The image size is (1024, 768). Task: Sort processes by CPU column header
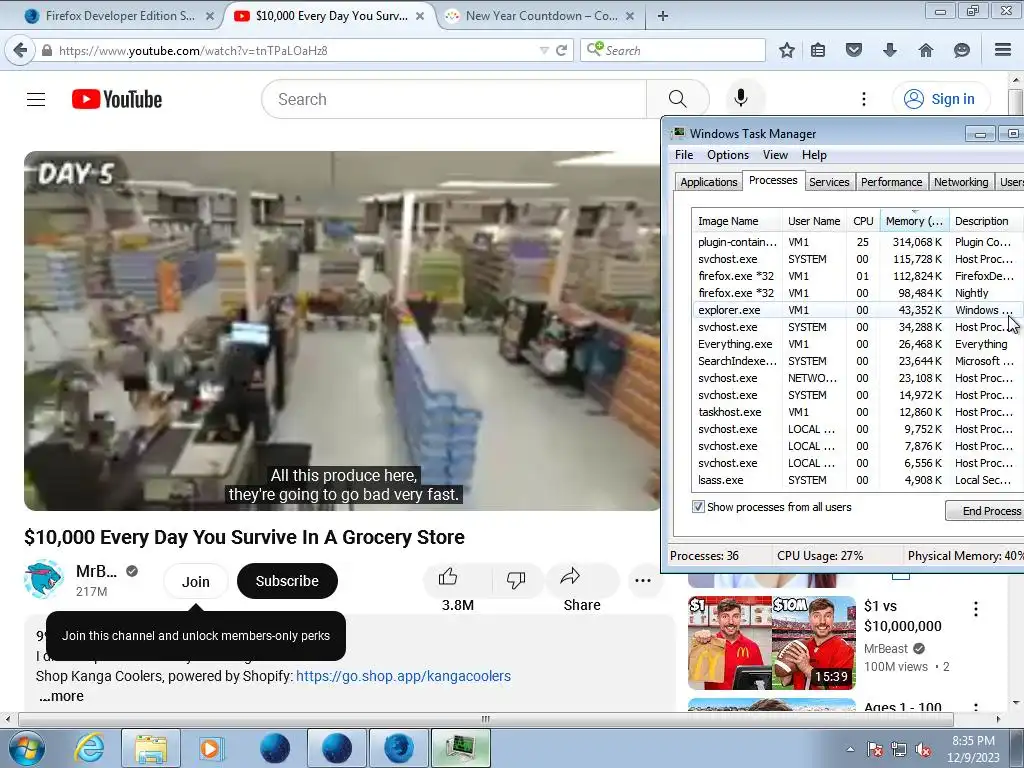click(x=863, y=221)
